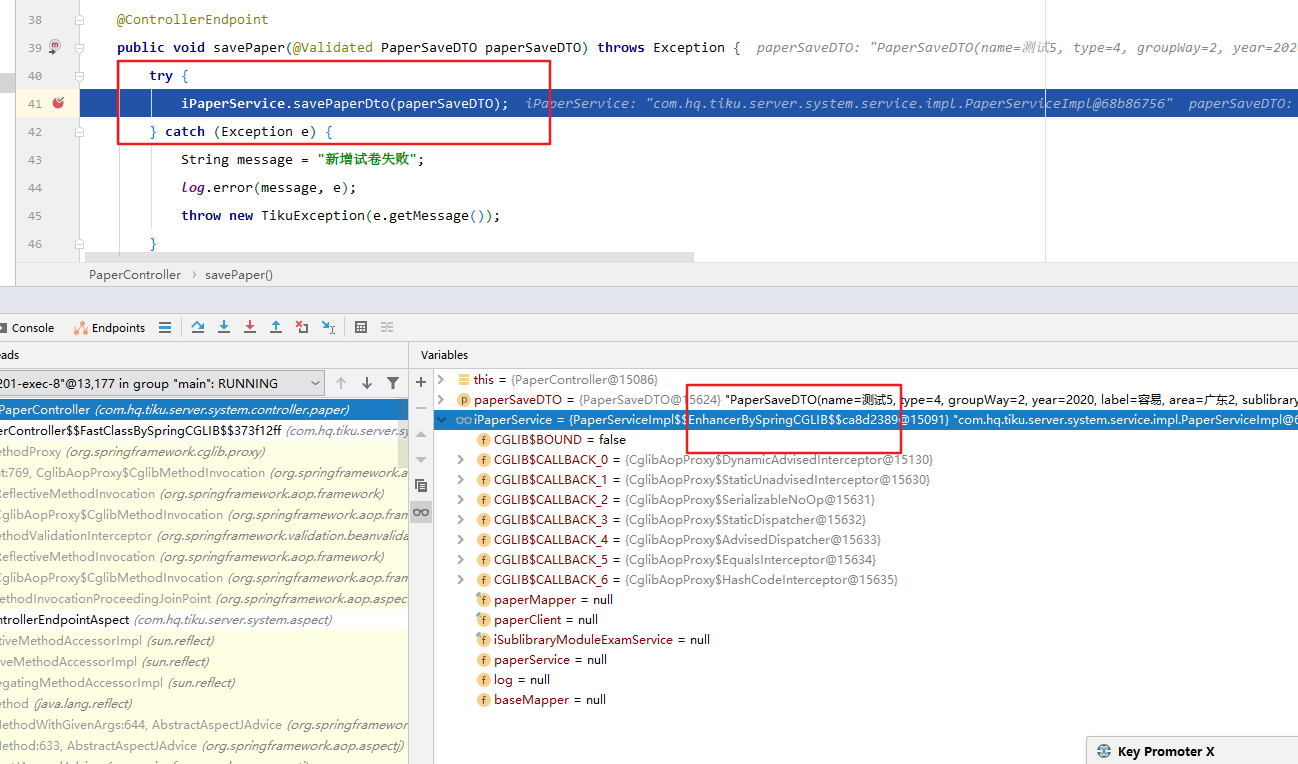The height and width of the screenshot is (764, 1298).
Task: Select the PaperController stack frame
Action: point(204,410)
